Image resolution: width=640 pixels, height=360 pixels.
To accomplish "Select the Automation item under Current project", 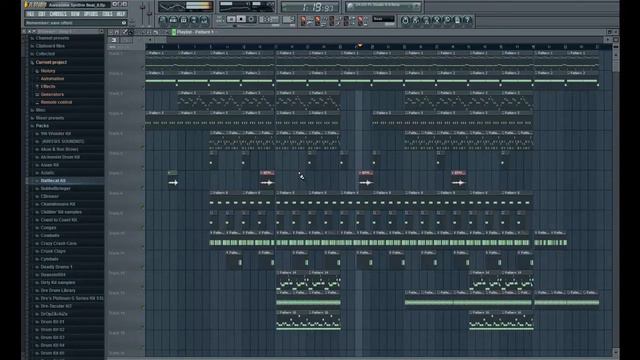I will click(x=52, y=78).
